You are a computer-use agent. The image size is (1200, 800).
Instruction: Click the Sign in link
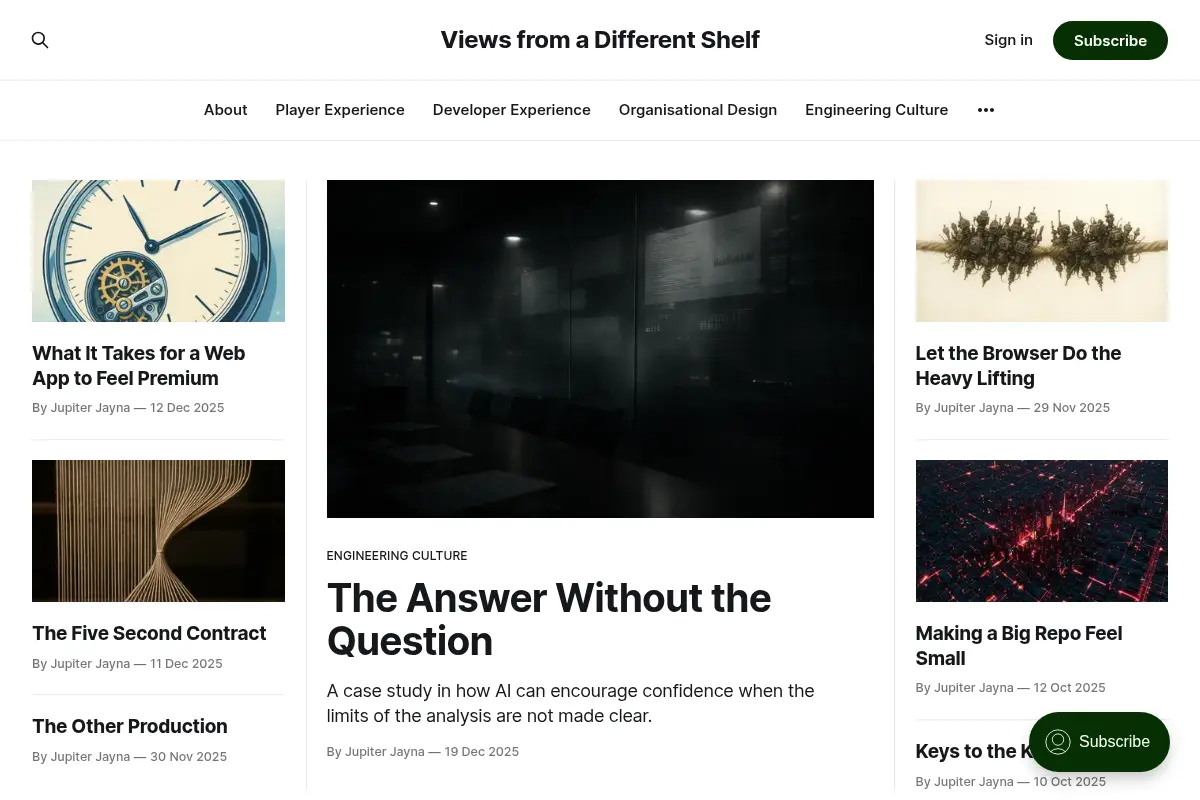[1008, 40]
